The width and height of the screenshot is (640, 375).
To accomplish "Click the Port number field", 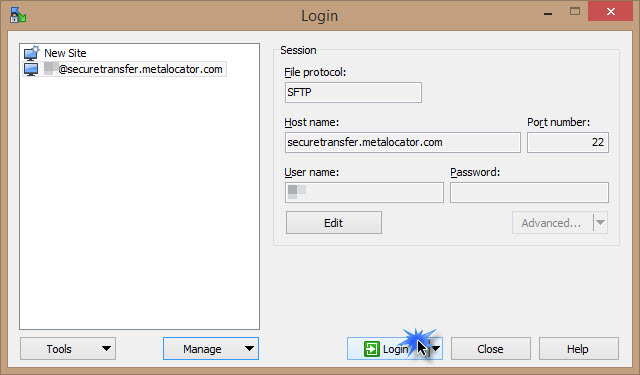I will [x=567, y=142].
